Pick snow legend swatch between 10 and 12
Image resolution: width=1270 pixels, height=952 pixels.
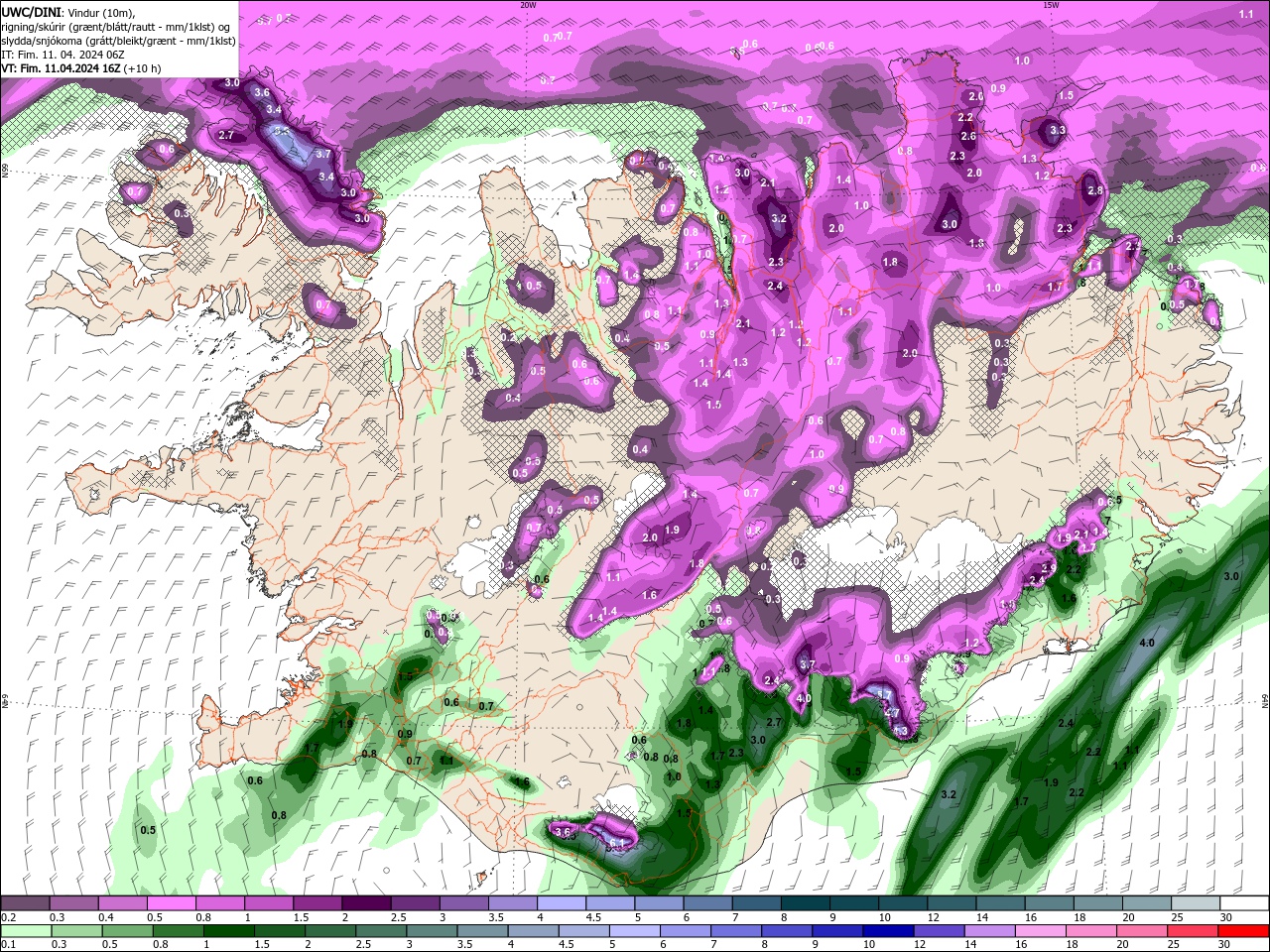tap(905, 903)
